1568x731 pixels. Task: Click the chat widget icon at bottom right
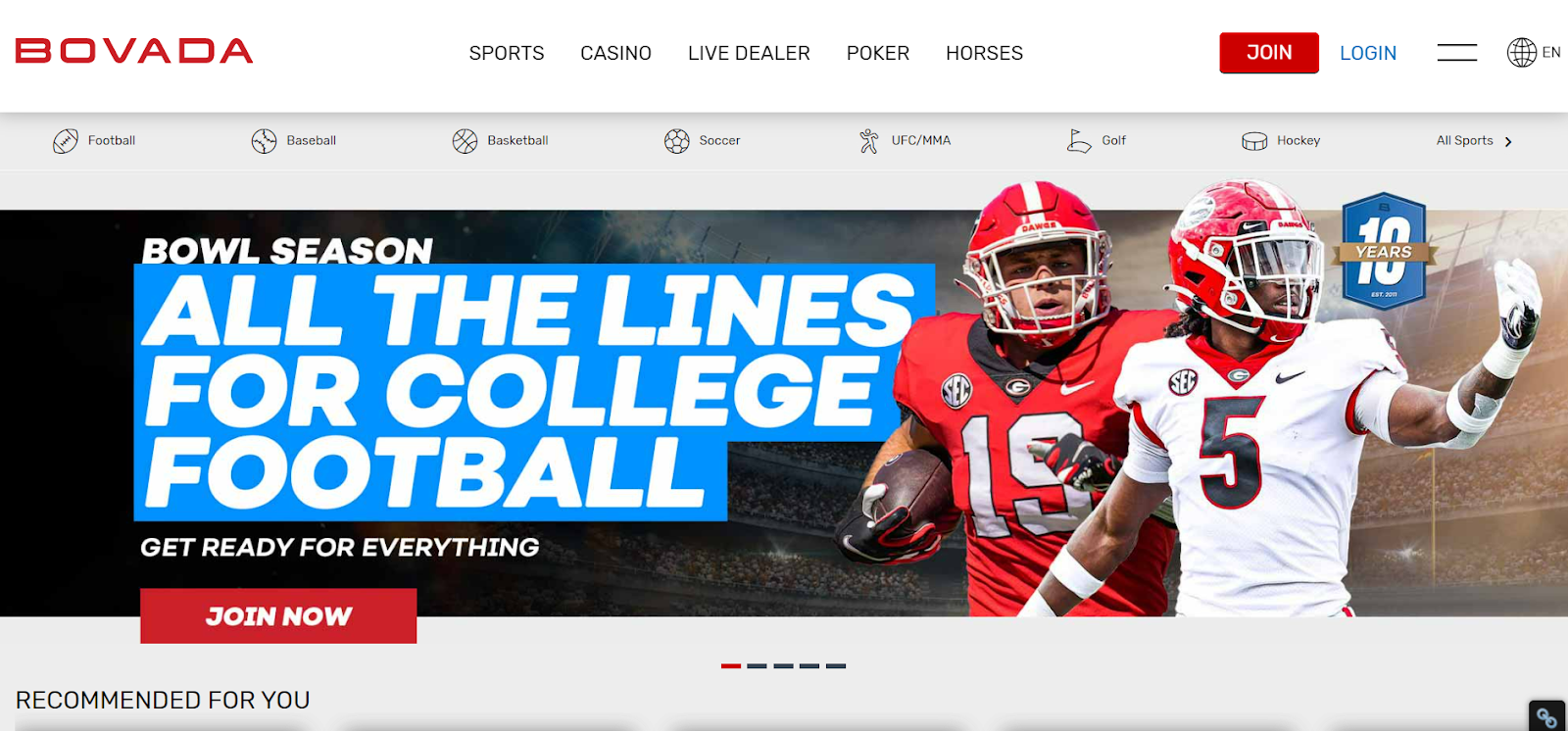[x=1547, y=716]
